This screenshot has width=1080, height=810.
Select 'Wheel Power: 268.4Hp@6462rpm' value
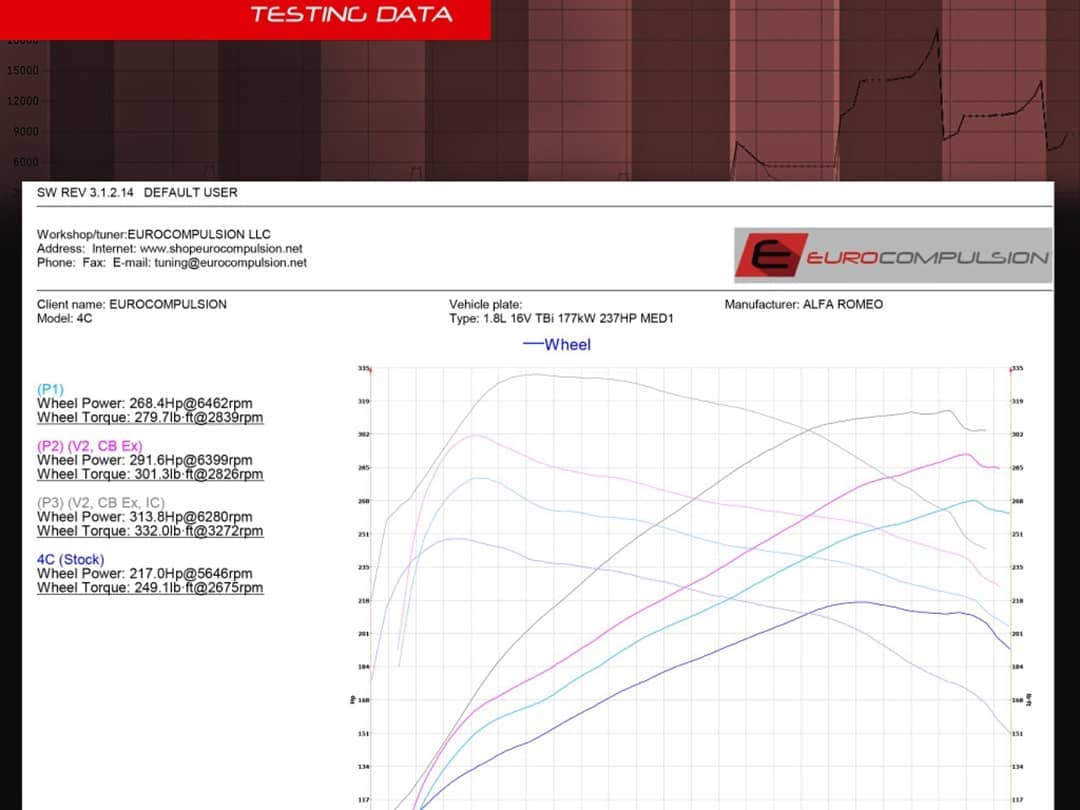pyautogui.click(x=145, y=404)
